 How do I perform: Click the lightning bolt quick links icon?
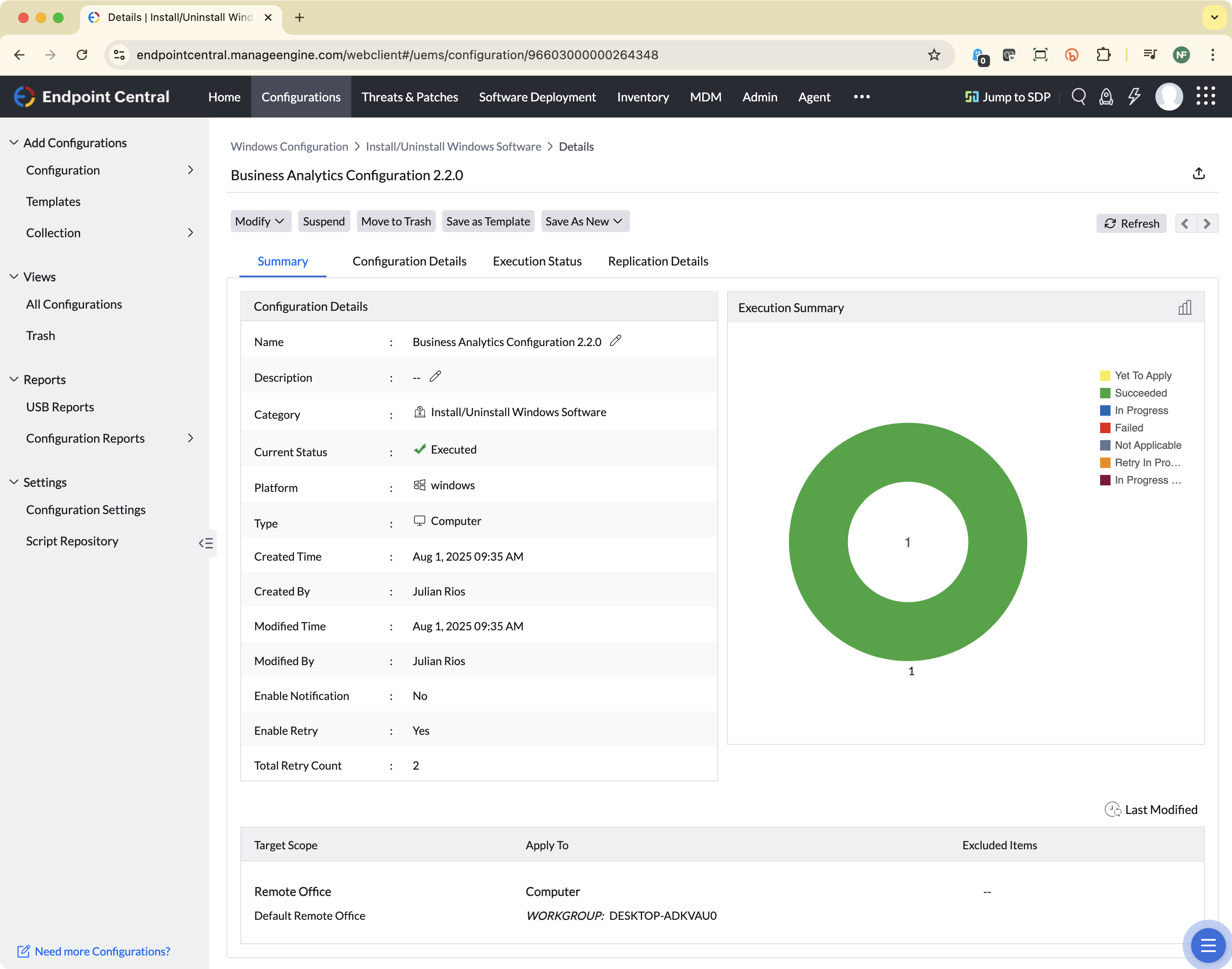(1134, 97)
